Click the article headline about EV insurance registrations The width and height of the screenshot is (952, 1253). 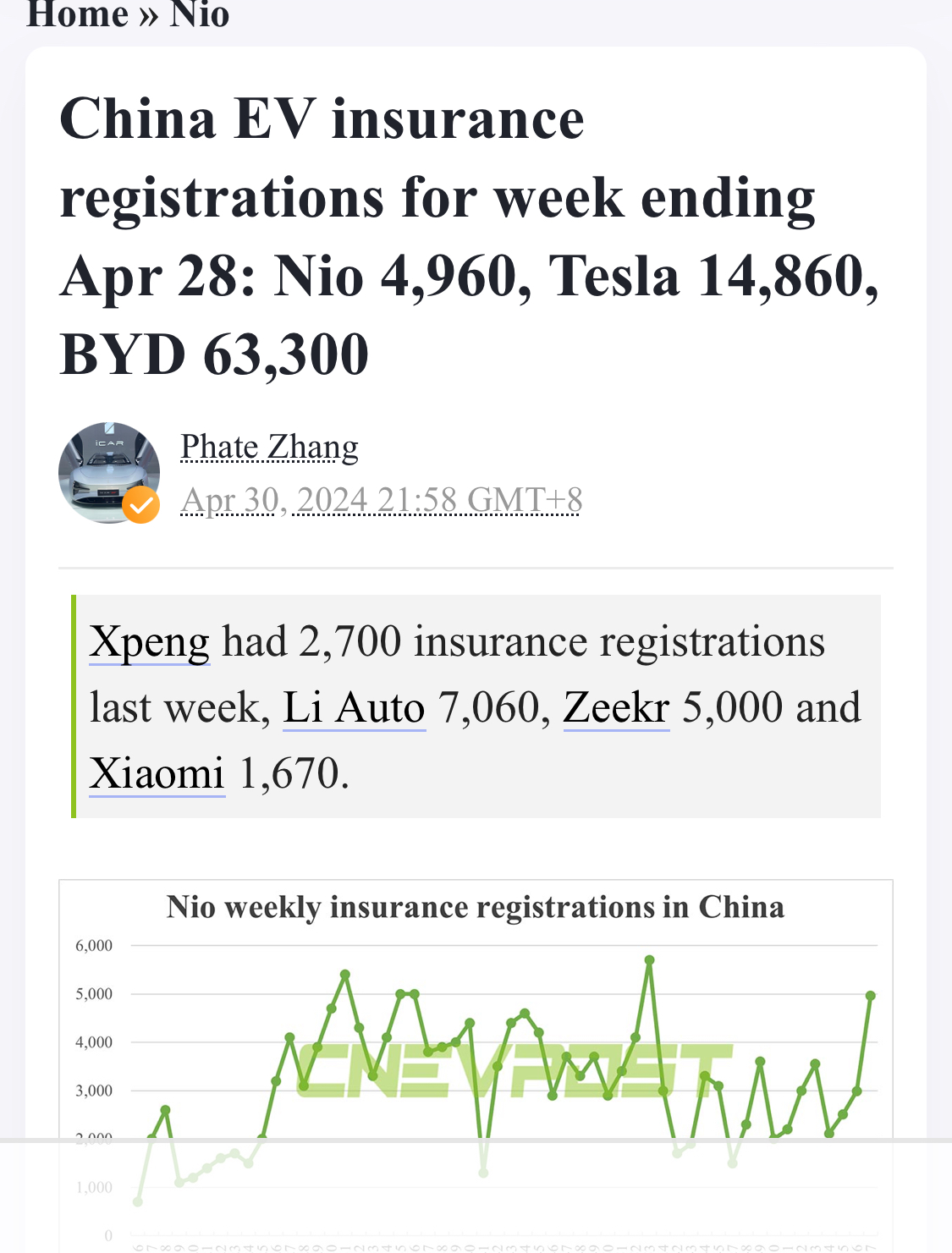coord(470,236)
